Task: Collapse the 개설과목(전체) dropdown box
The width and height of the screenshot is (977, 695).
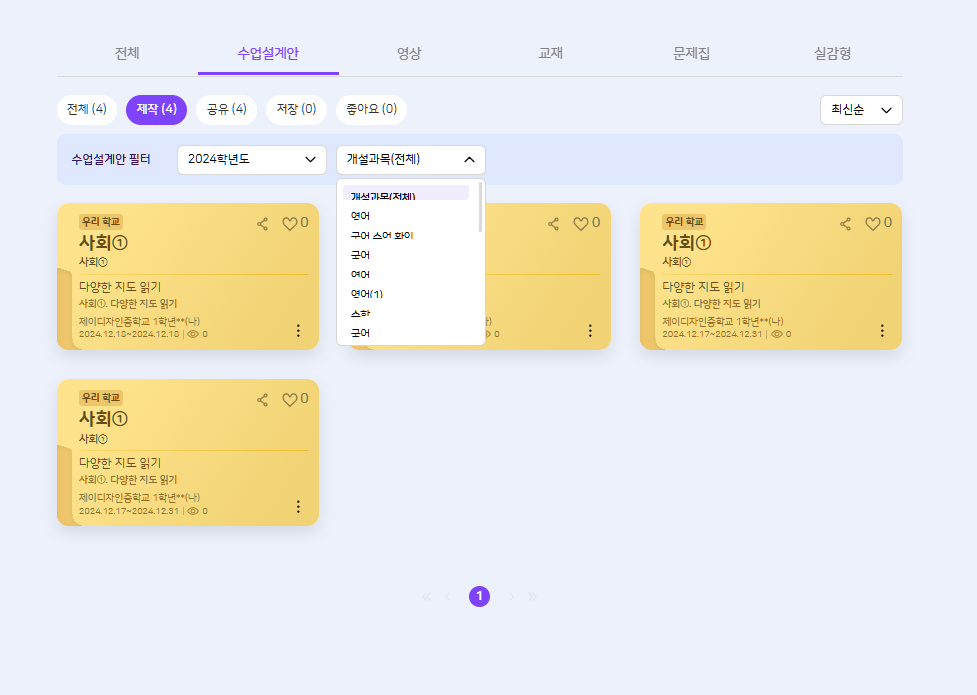Action: pos(411,159)
